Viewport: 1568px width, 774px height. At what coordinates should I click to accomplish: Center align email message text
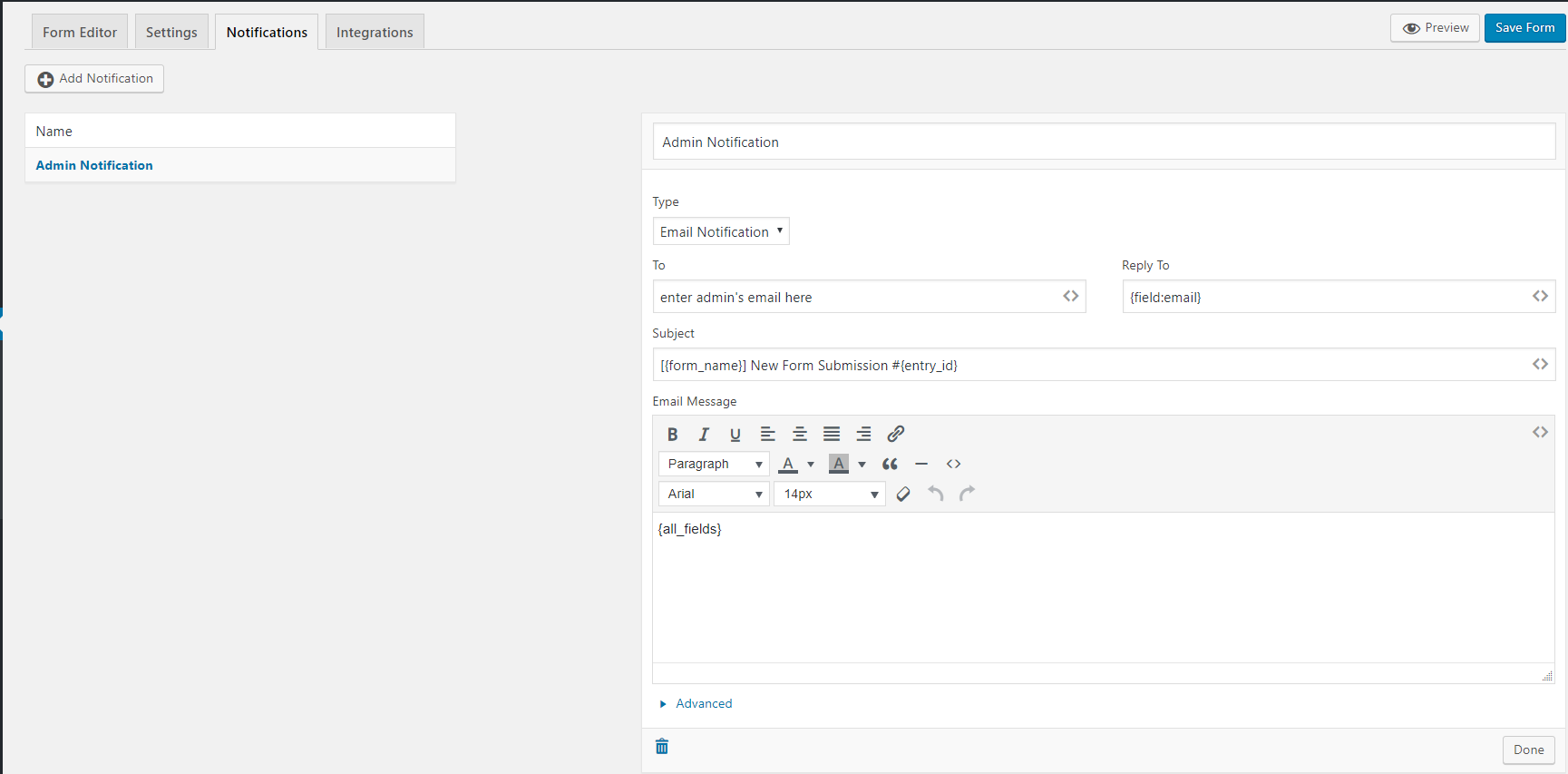click(x=800, y=434)
